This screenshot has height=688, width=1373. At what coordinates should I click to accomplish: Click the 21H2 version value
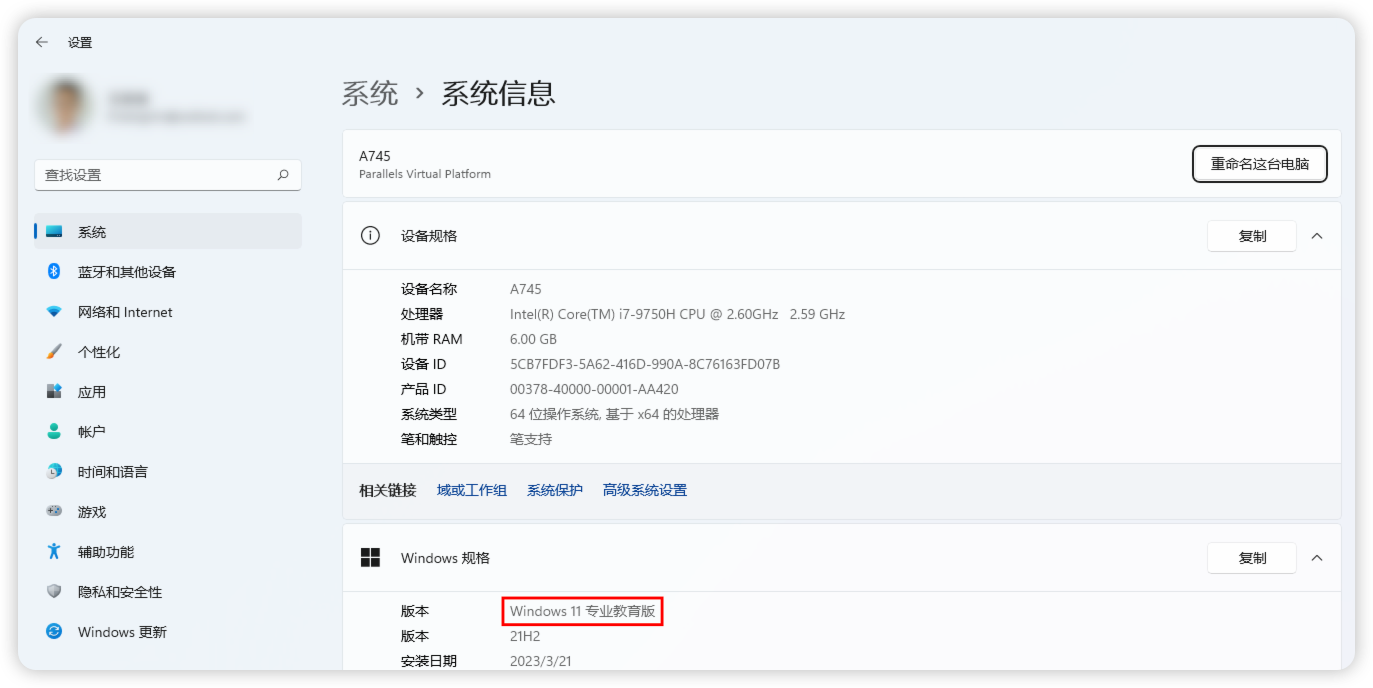[x=525, y=636]
